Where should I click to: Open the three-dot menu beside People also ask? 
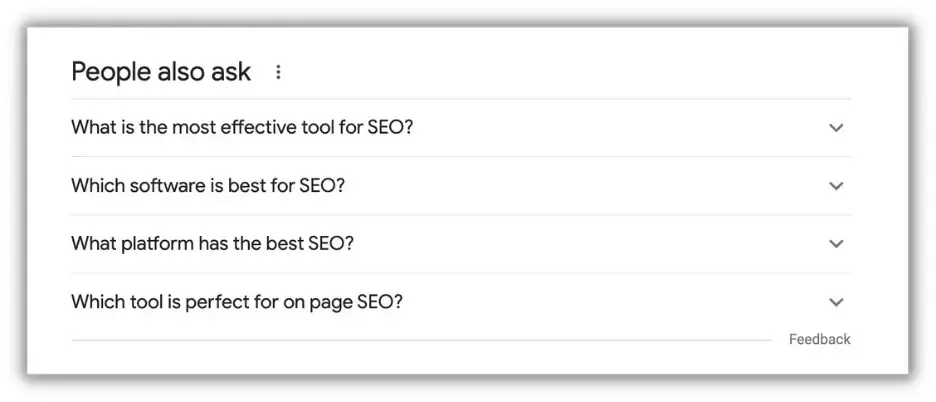[278, 72]
